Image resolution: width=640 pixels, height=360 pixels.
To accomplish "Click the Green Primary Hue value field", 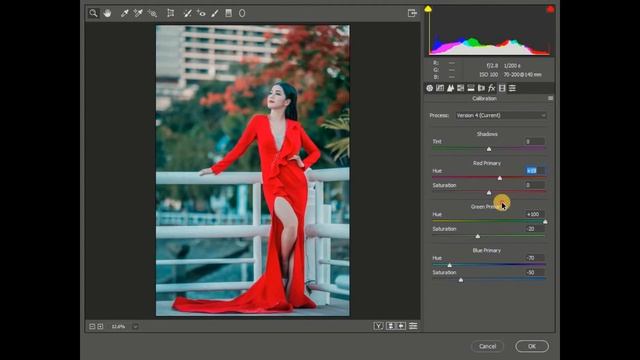I will click(534, 214).
